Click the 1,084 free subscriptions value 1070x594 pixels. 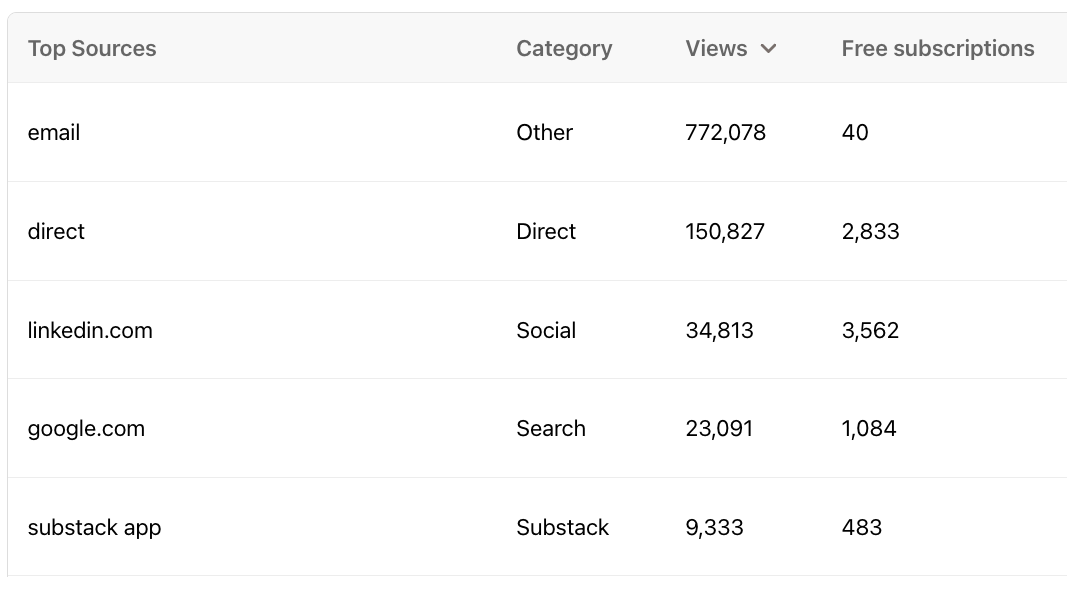pyautogui.click(x=869, y=429)
